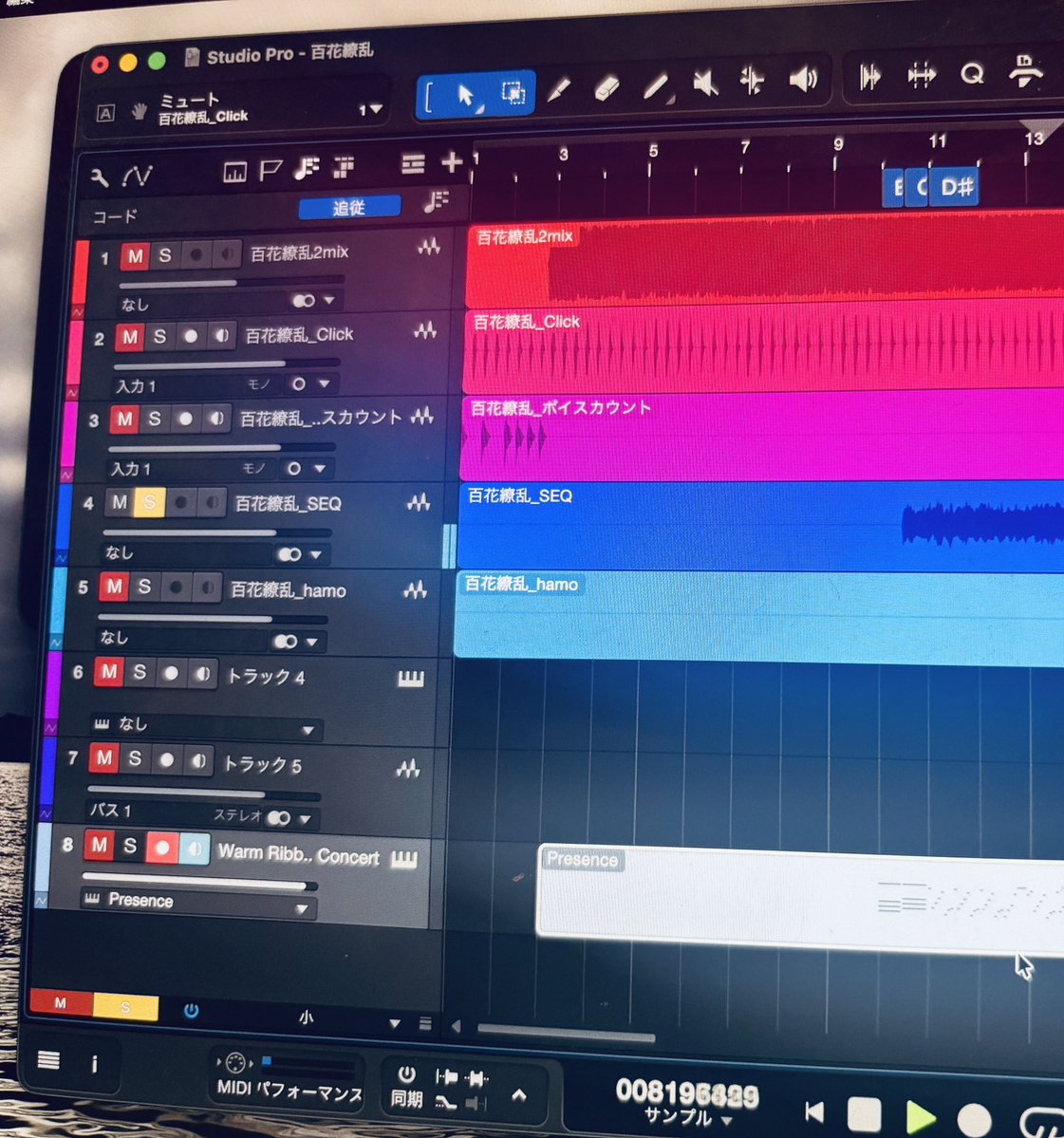This screenshot has width=1064, height=1138.
Task: Click the MIDI performance monitor icon
Action: tap(235, 1063)
